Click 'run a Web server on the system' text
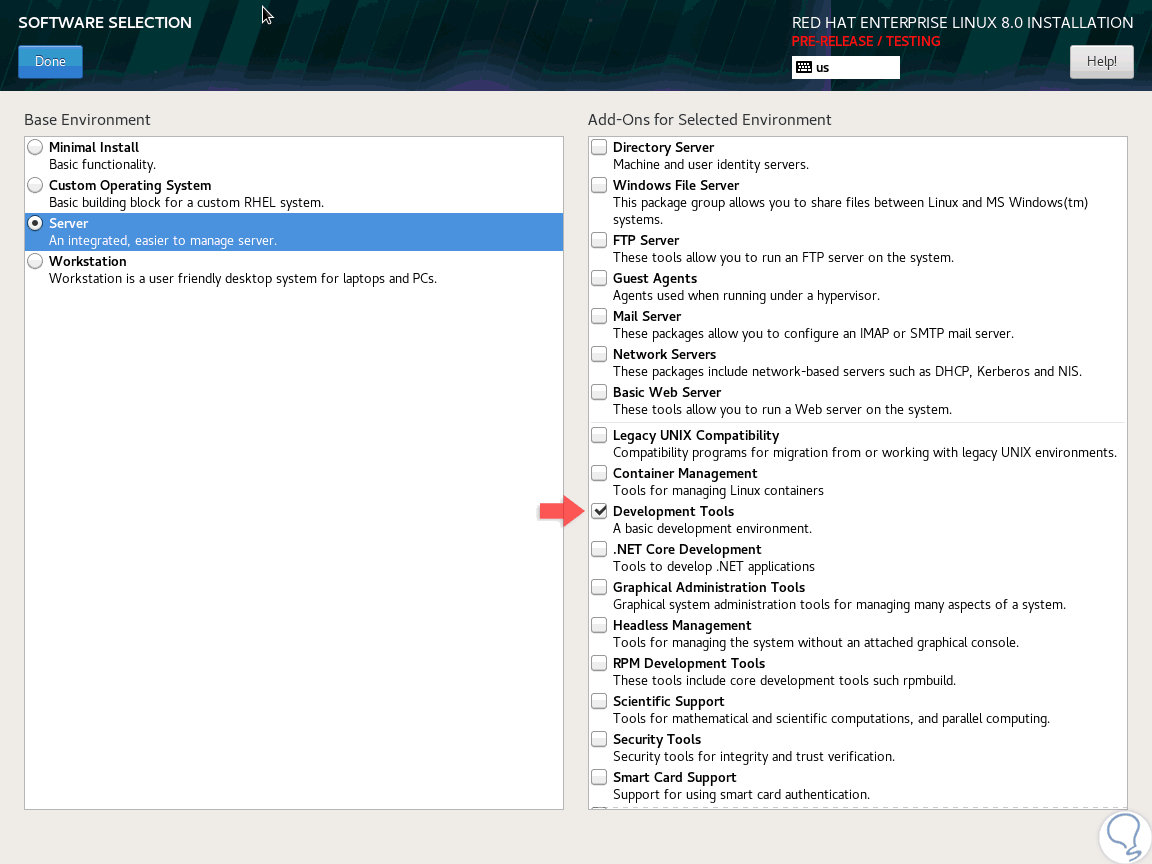The image size is (1152, 864). (x=857, y=410)
